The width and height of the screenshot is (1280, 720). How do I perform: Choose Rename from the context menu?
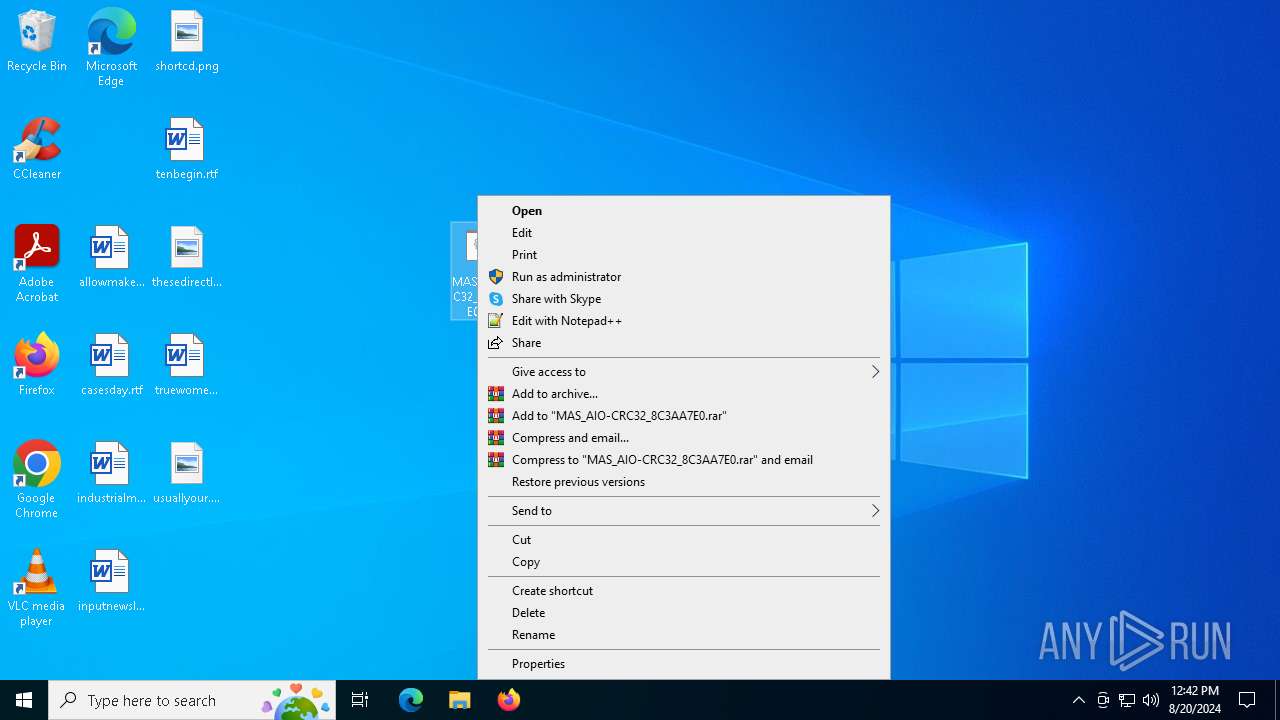[x=684, y=635]
